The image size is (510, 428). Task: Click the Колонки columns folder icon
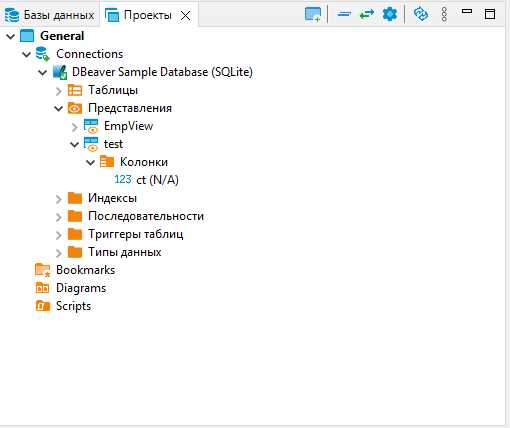click(107, 162)
